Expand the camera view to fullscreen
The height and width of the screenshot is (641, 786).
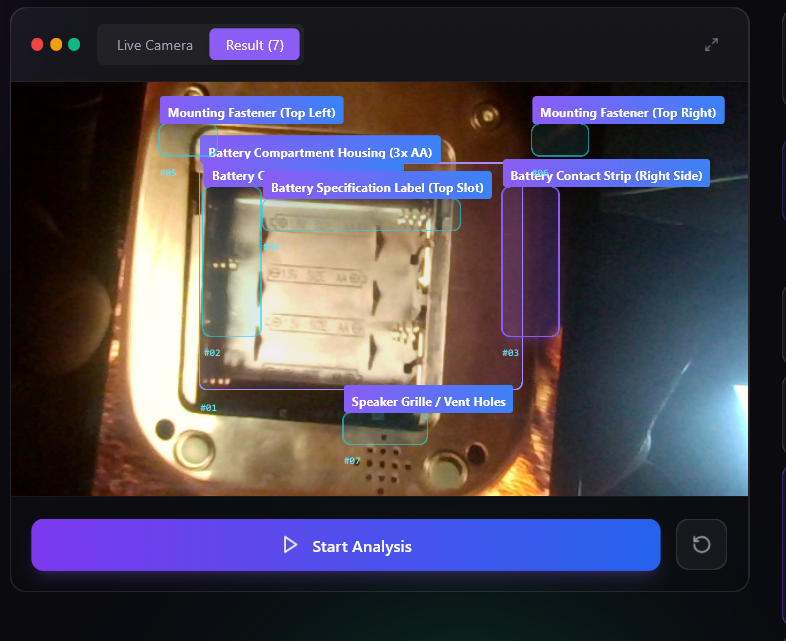[x=711, y=45]
